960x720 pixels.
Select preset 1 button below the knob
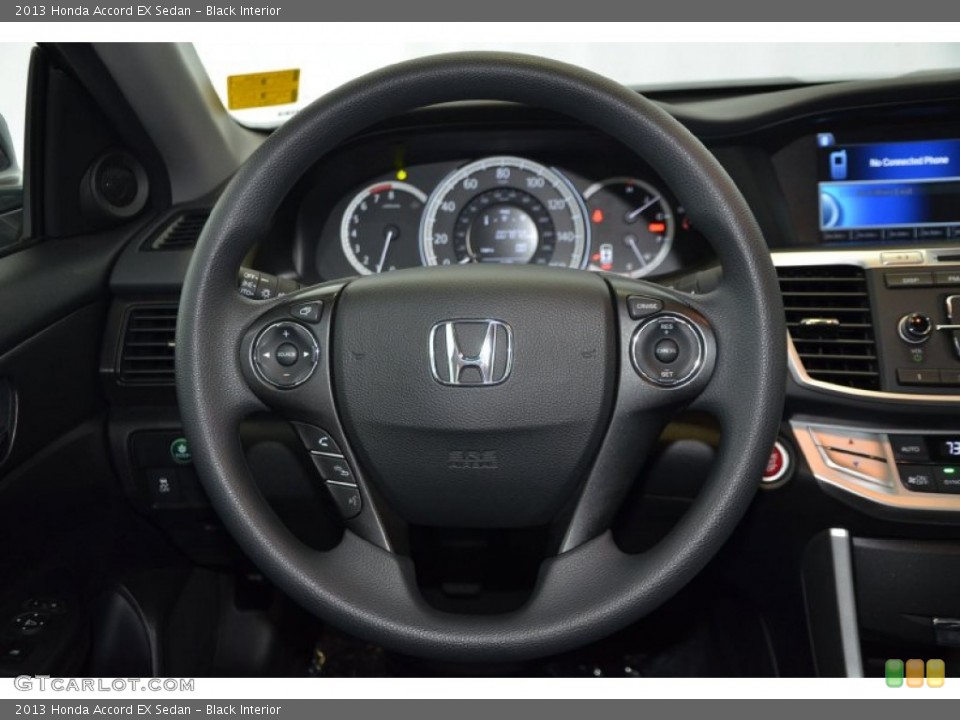pyautogui.click(x=917, y=376)
